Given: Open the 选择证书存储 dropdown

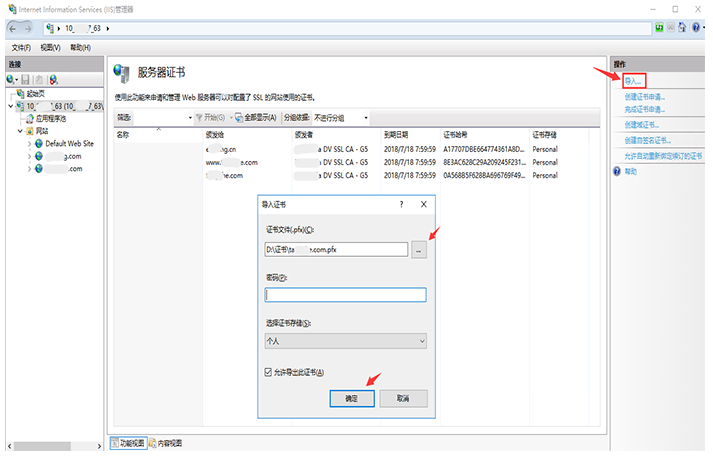Looking at the screenshot, I should [345, 340].
